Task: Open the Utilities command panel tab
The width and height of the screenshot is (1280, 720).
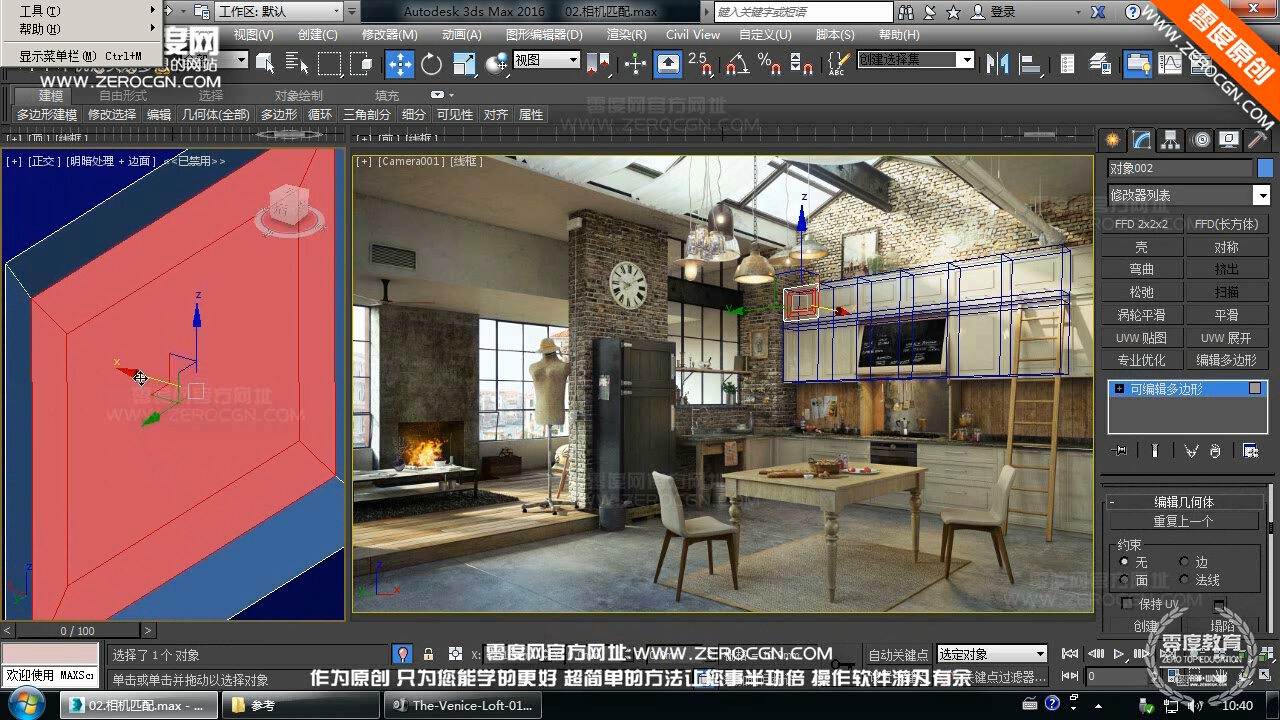Action: [x=1258, y=140]
